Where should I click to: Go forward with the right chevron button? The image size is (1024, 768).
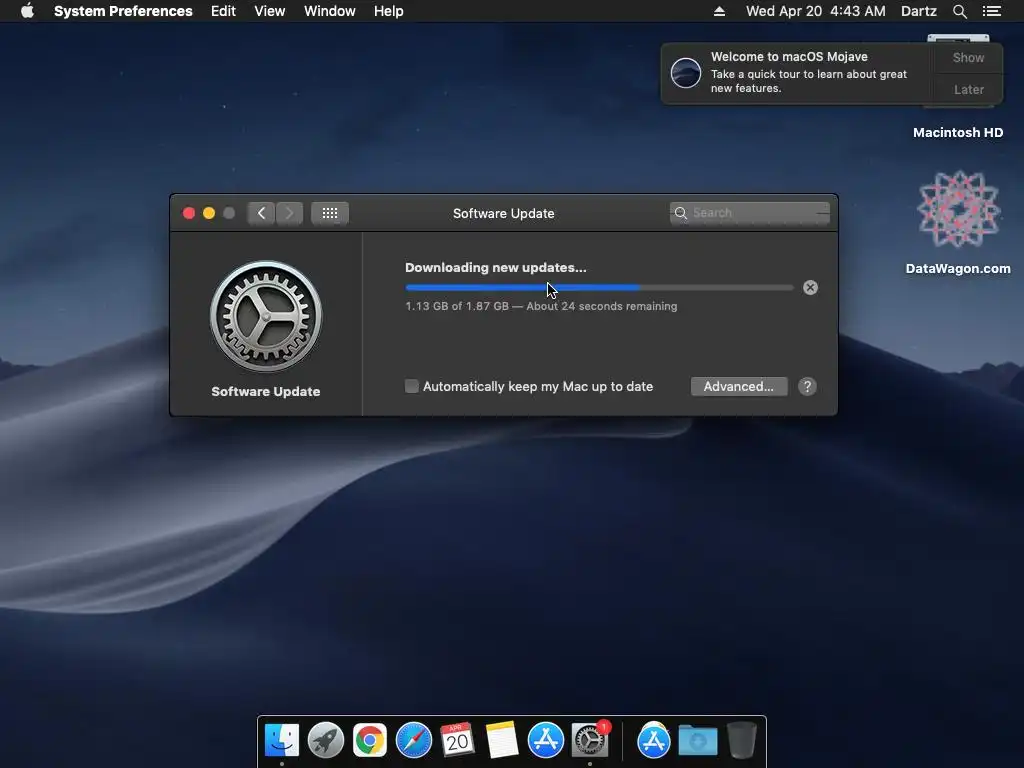[x=289, y=213]
